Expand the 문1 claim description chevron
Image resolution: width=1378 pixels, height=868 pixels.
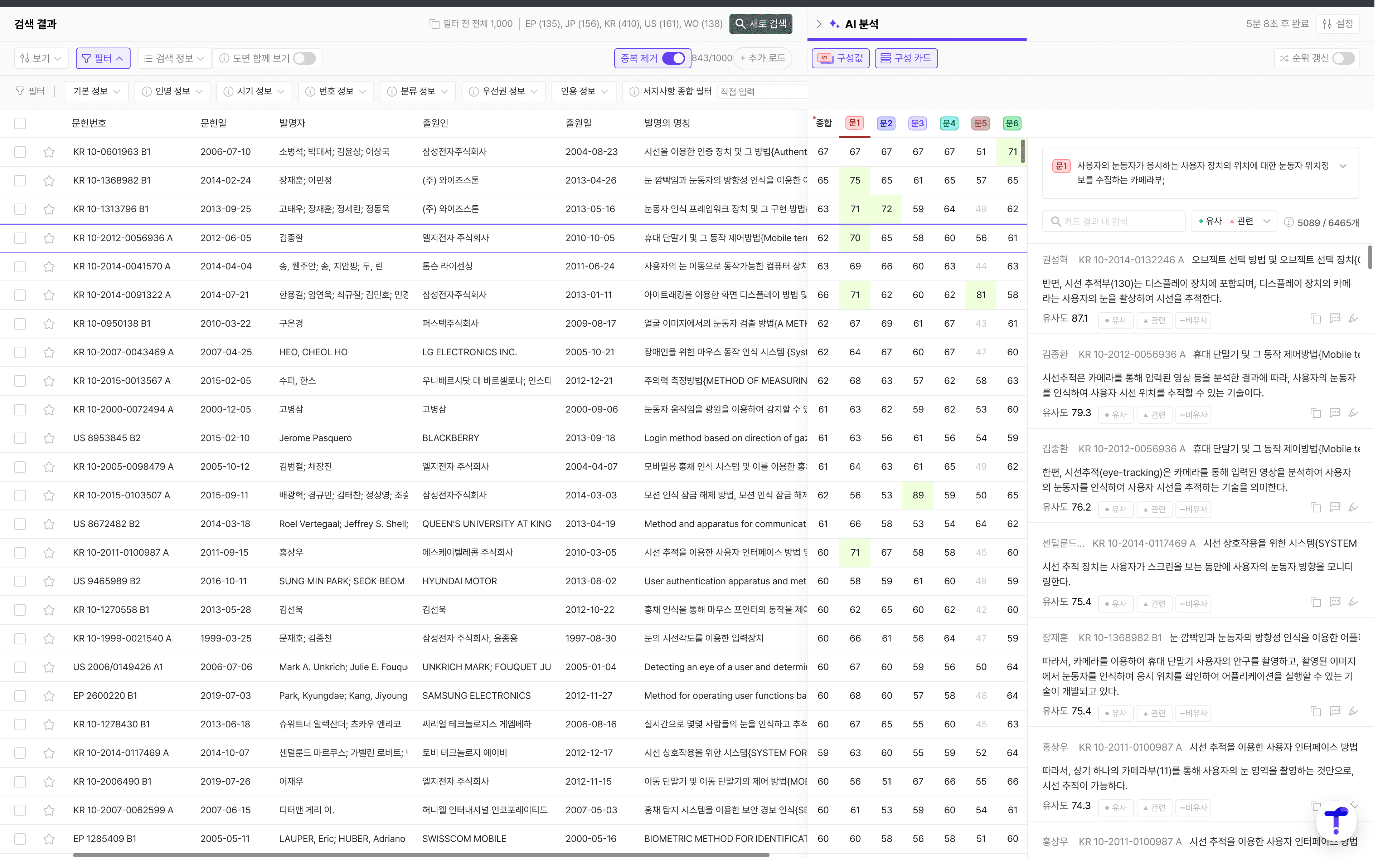[x=1343, y=166]
